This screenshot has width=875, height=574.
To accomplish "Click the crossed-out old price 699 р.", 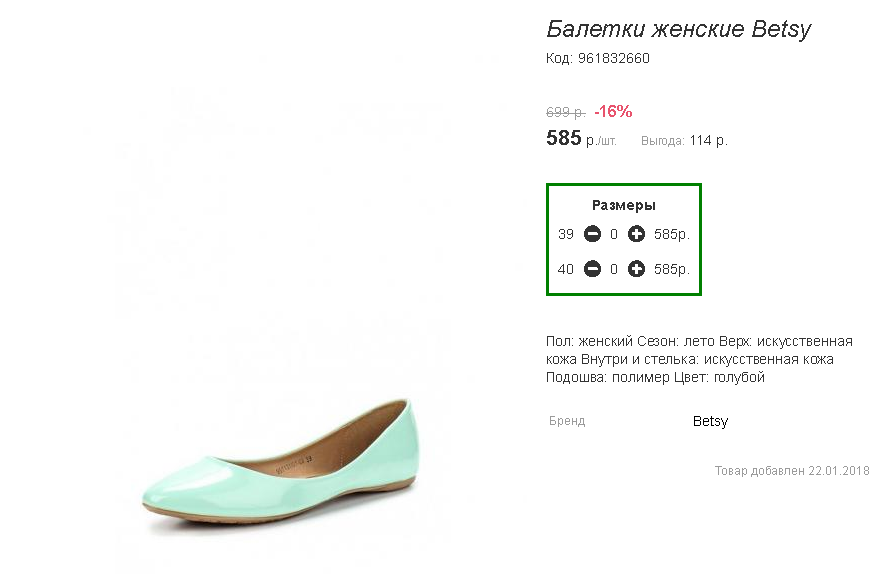I will point(566,113).
